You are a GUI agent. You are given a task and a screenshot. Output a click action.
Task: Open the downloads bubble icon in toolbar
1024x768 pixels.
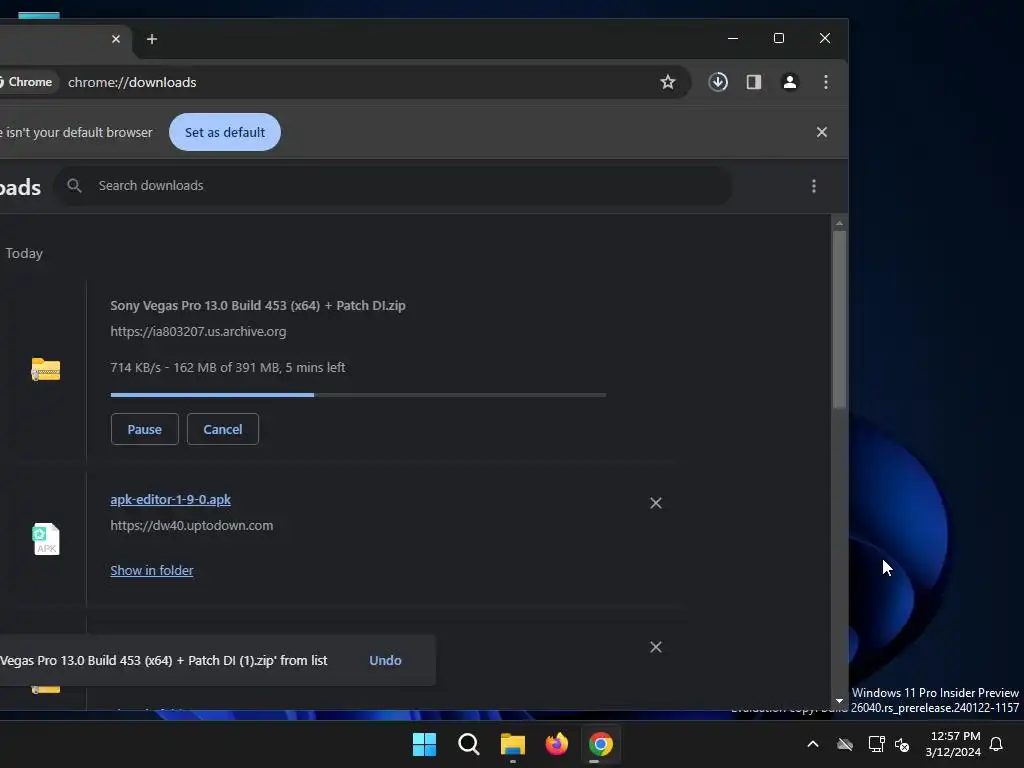(x=718, y=82)
